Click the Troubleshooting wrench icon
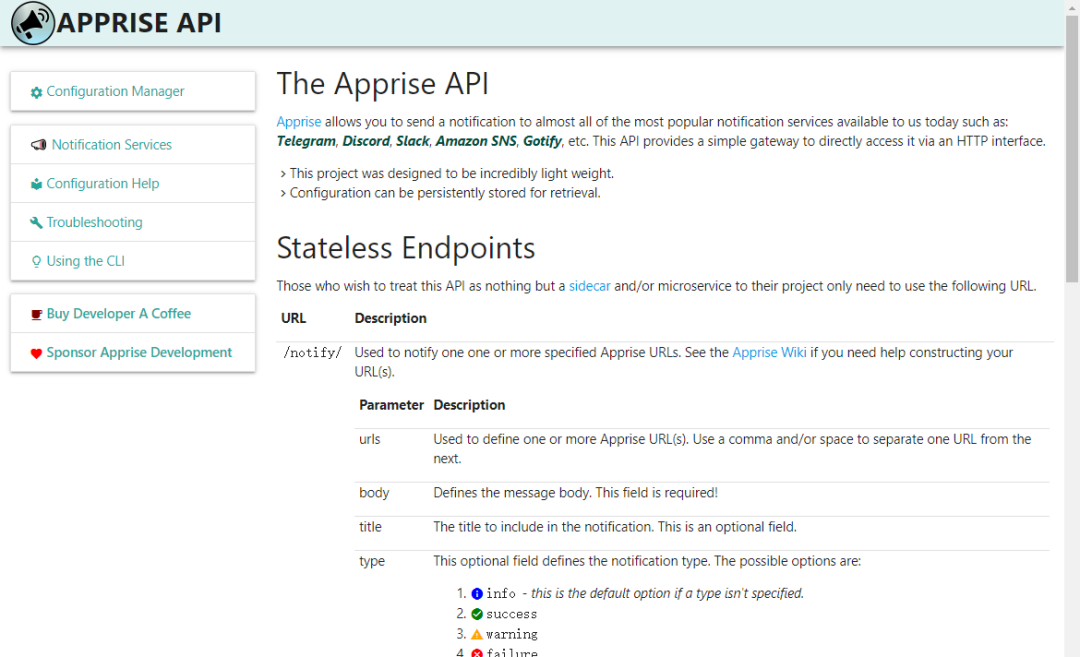This screenshot has width=1080, height=657. click(37, 223)
